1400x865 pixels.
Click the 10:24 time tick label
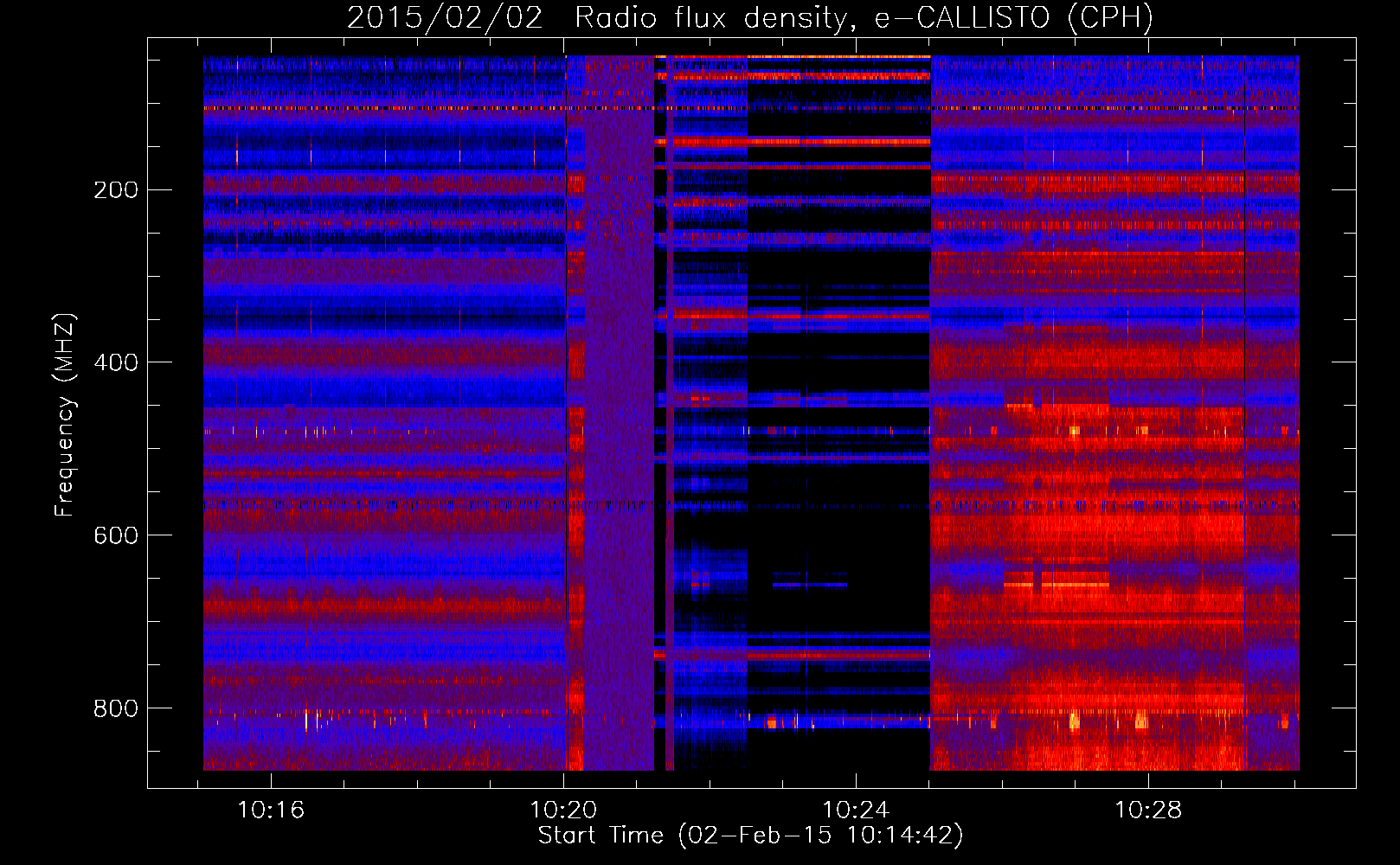856,811
